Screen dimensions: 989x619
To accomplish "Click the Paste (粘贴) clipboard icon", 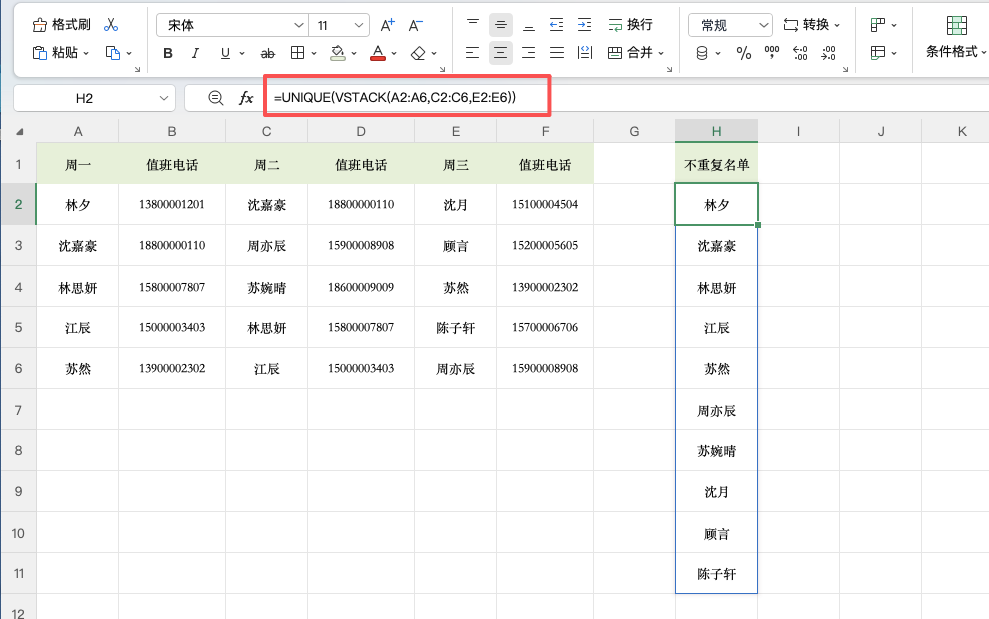I will tap(40, 53).
